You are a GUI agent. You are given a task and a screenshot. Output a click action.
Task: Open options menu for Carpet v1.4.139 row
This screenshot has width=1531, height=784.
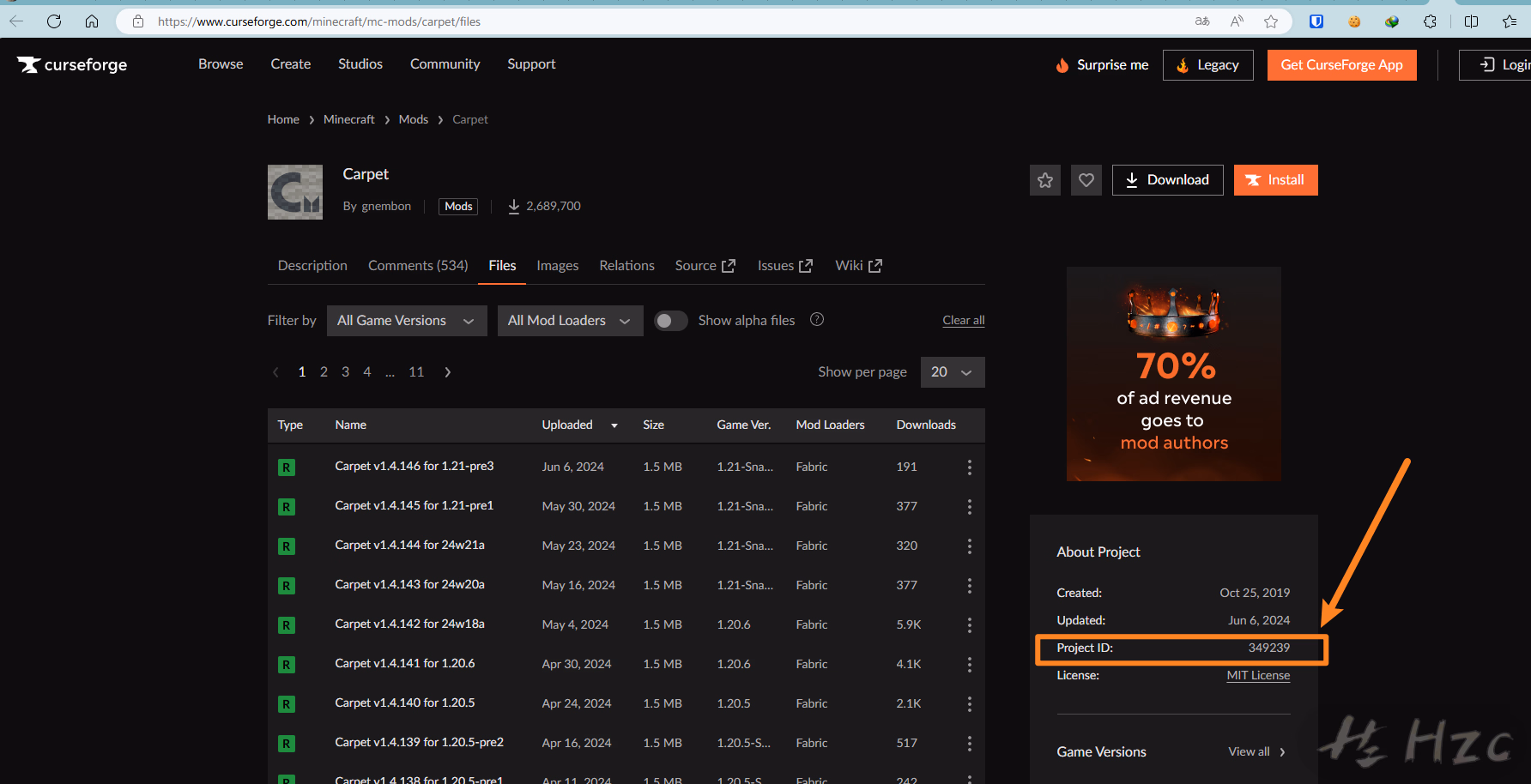click(970, 743)
